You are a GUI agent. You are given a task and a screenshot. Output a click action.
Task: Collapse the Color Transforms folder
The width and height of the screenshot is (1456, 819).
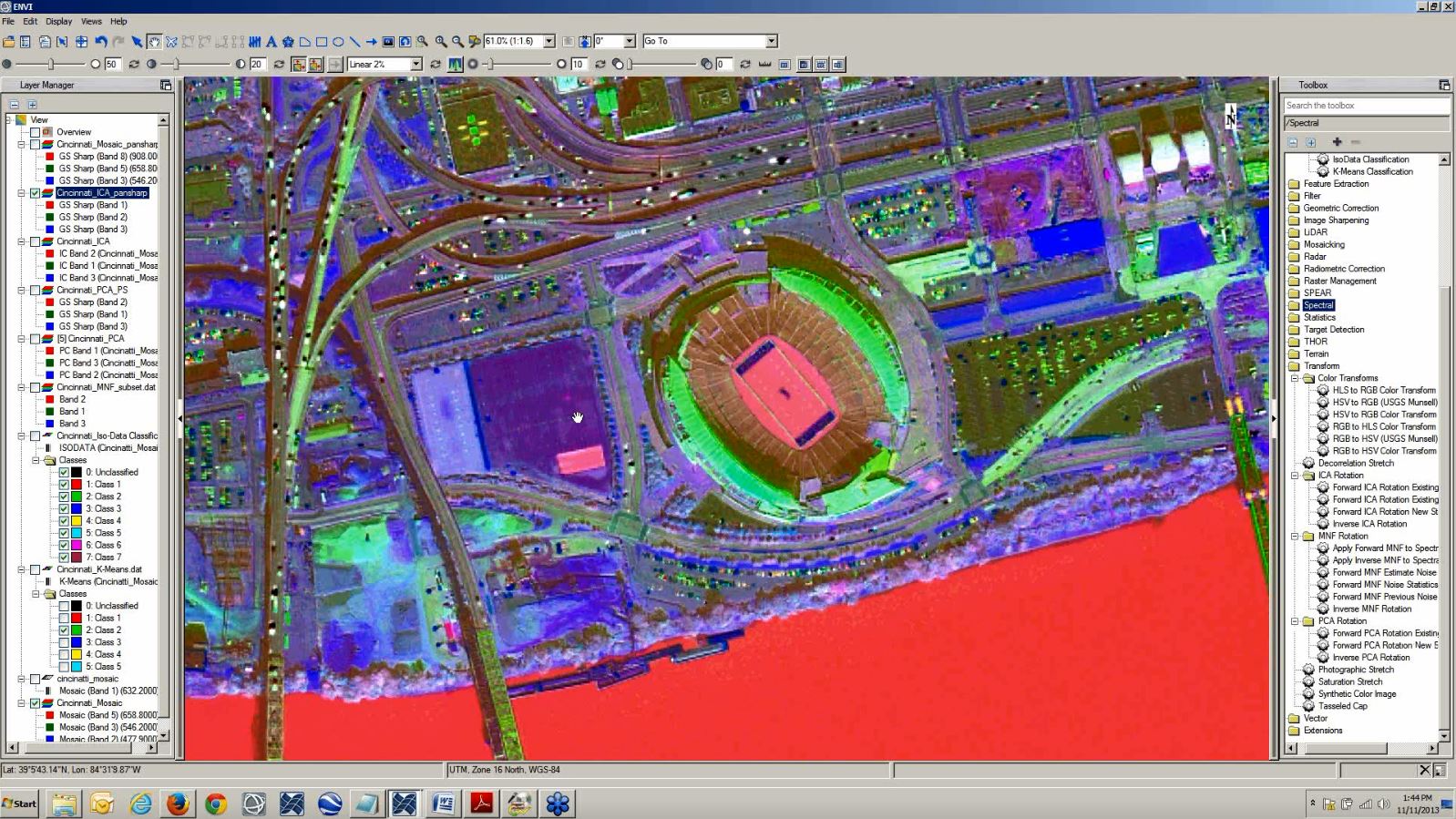(1295, 378)
